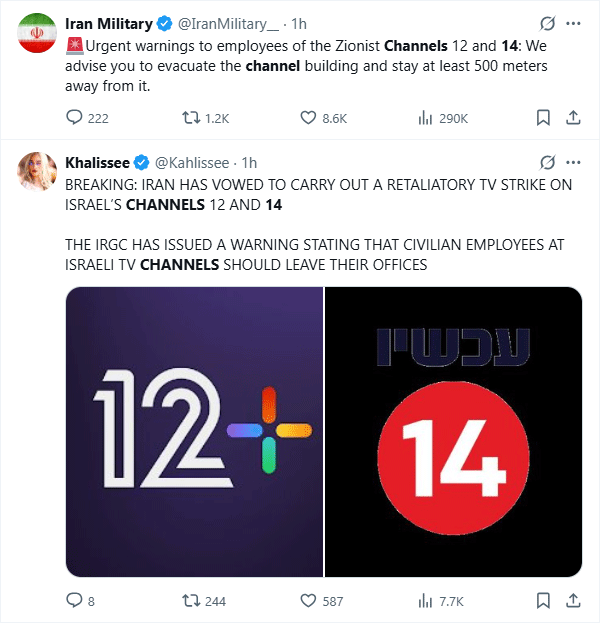Screen dimensions: 600x623
Task: Share the Khalissee tweet
Action: [x=573, y=600]
